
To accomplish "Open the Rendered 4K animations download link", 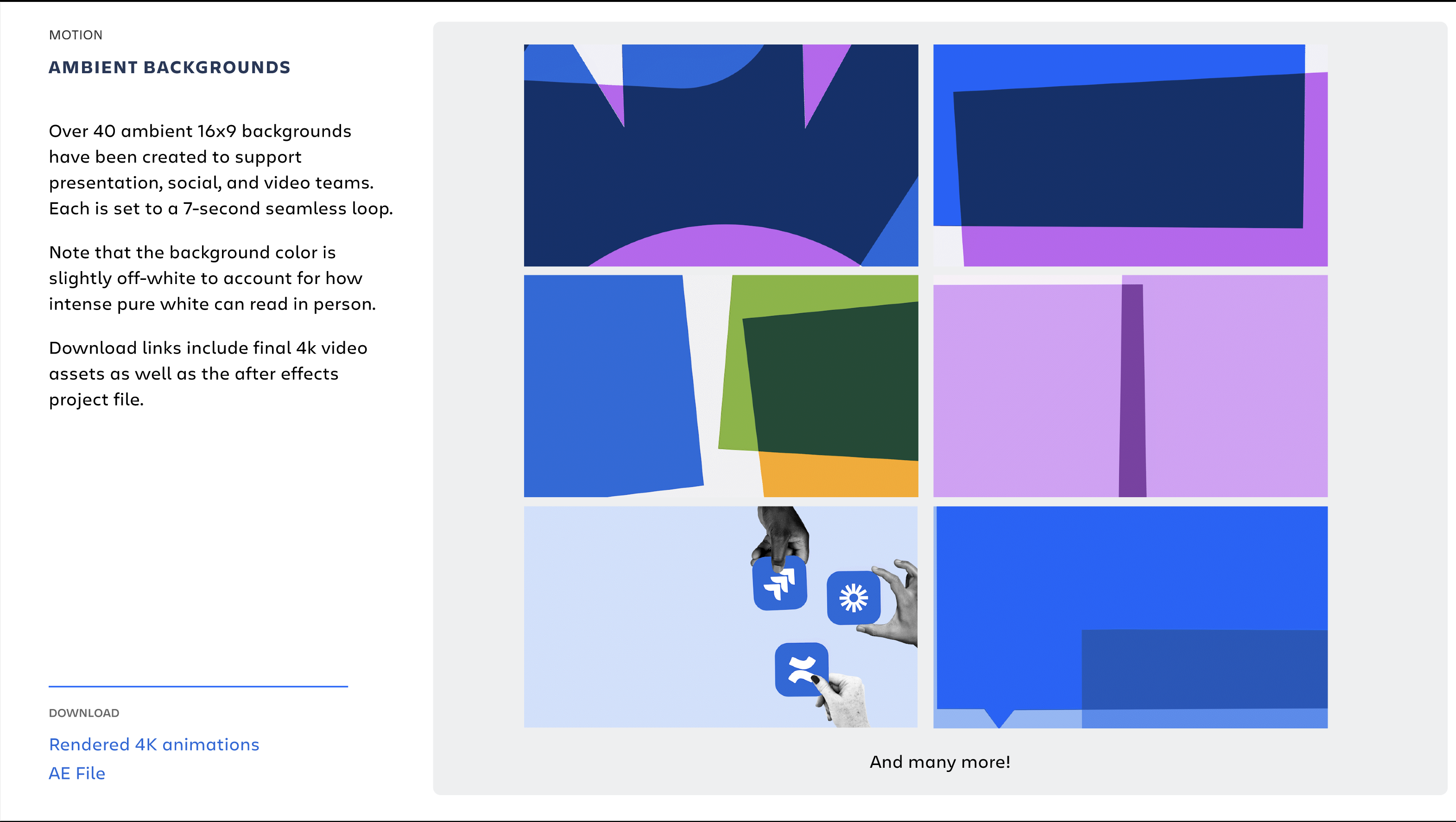I will click(x=154, y=745).
